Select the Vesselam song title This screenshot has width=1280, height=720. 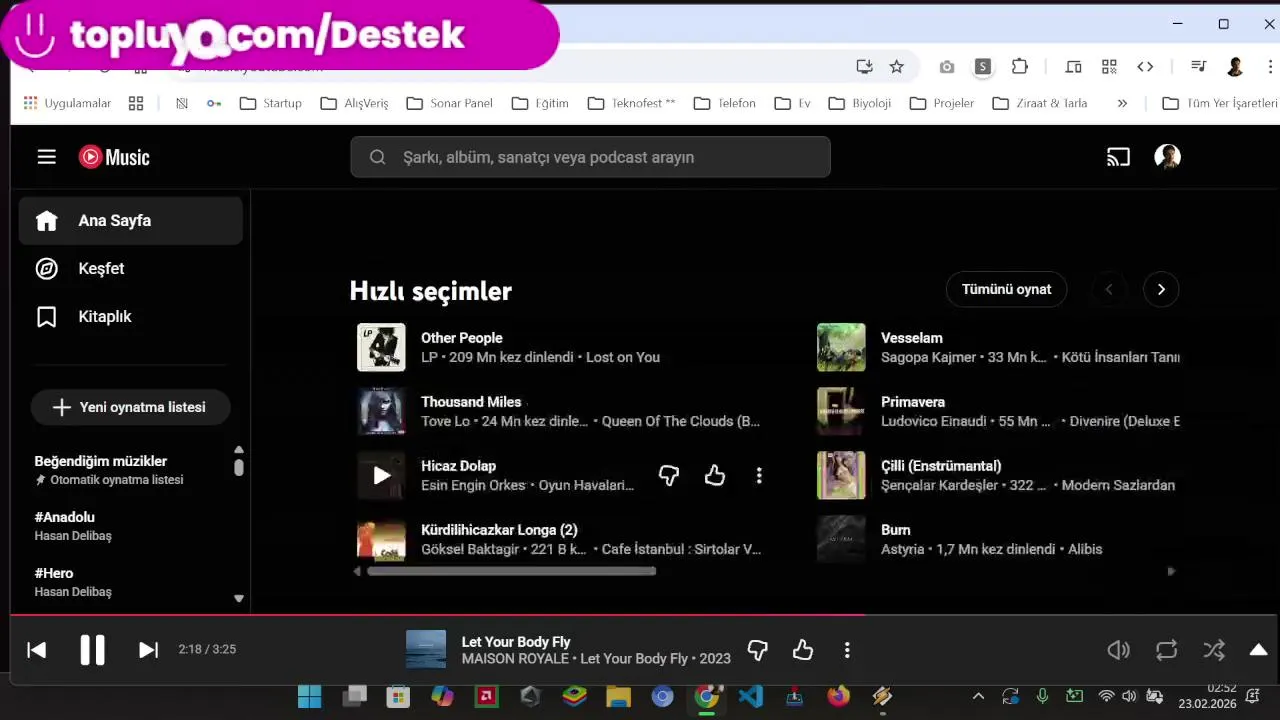pyautogui.click(x=911, y=338)
